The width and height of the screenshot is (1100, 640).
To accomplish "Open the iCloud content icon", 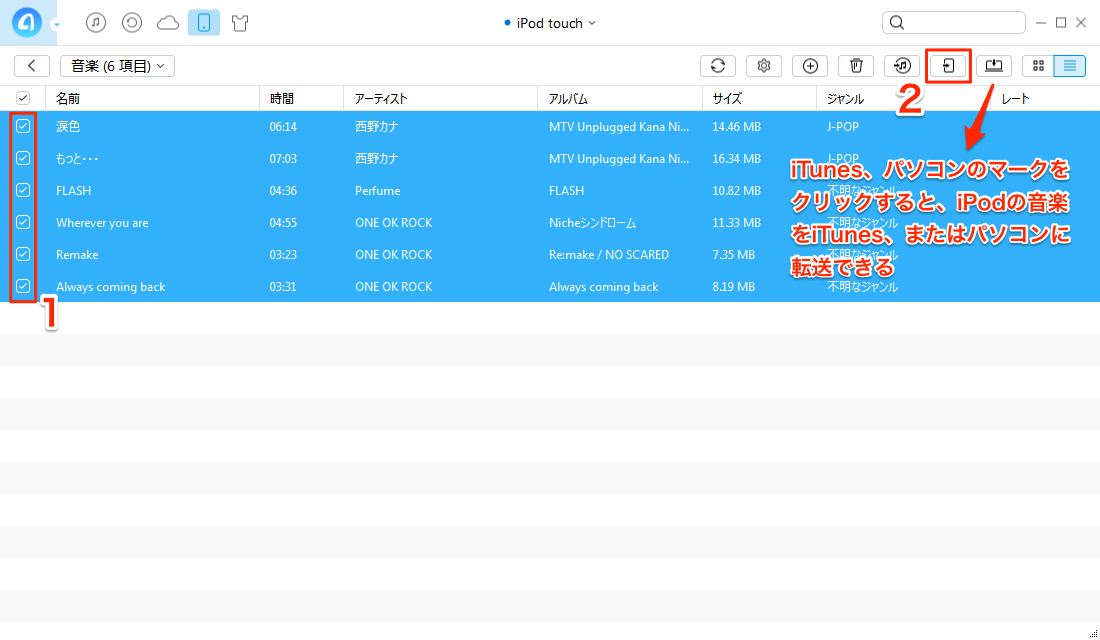I will [168, 23].
